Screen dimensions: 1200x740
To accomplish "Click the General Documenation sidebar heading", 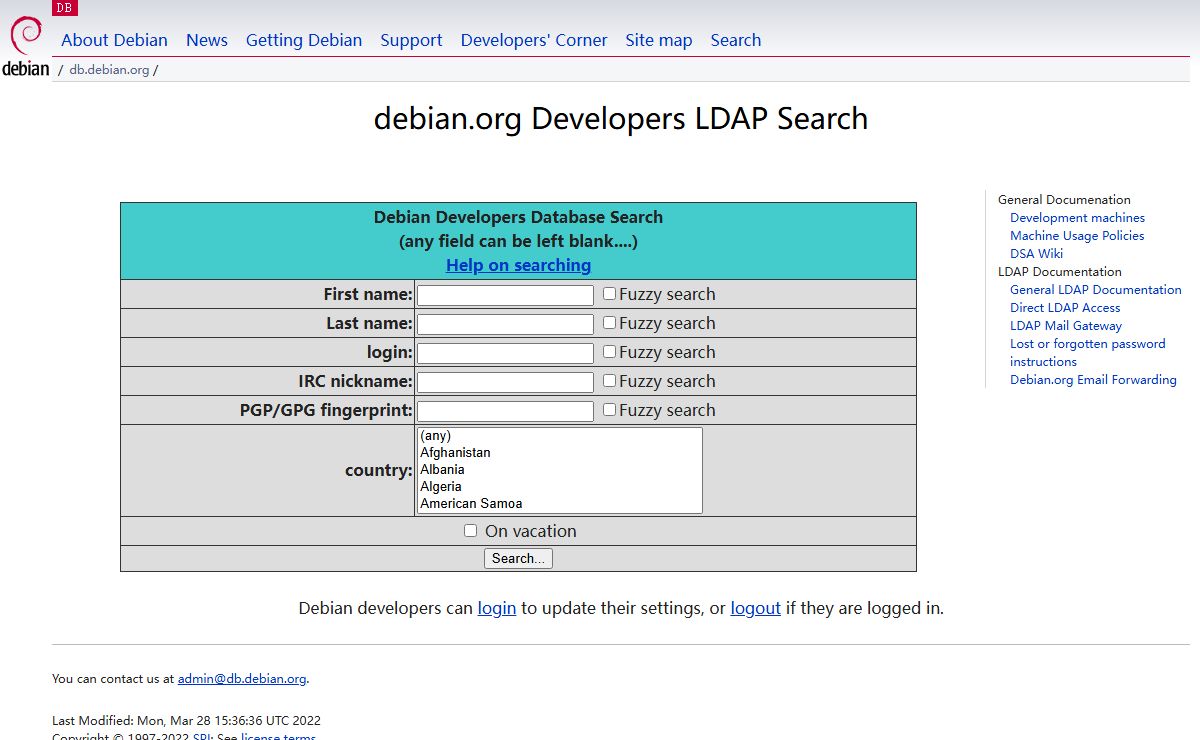I will [1064, 200].
